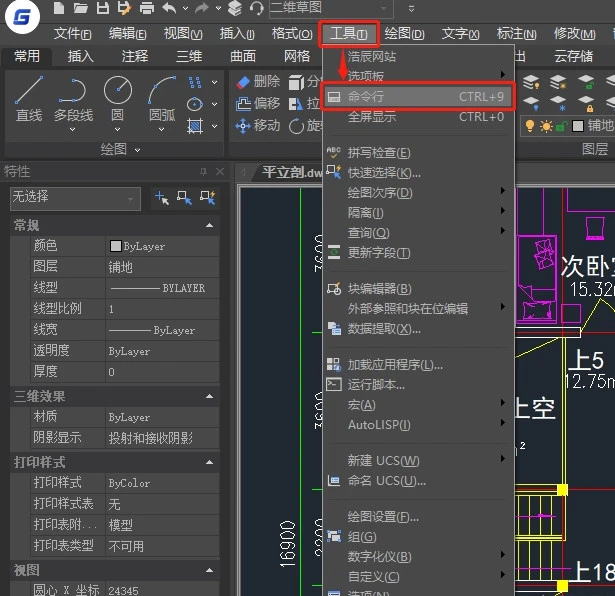Select the 平立剖.dwg drawing tab
This screenshot has height=596, width=615.
click(x=292, y=172)
